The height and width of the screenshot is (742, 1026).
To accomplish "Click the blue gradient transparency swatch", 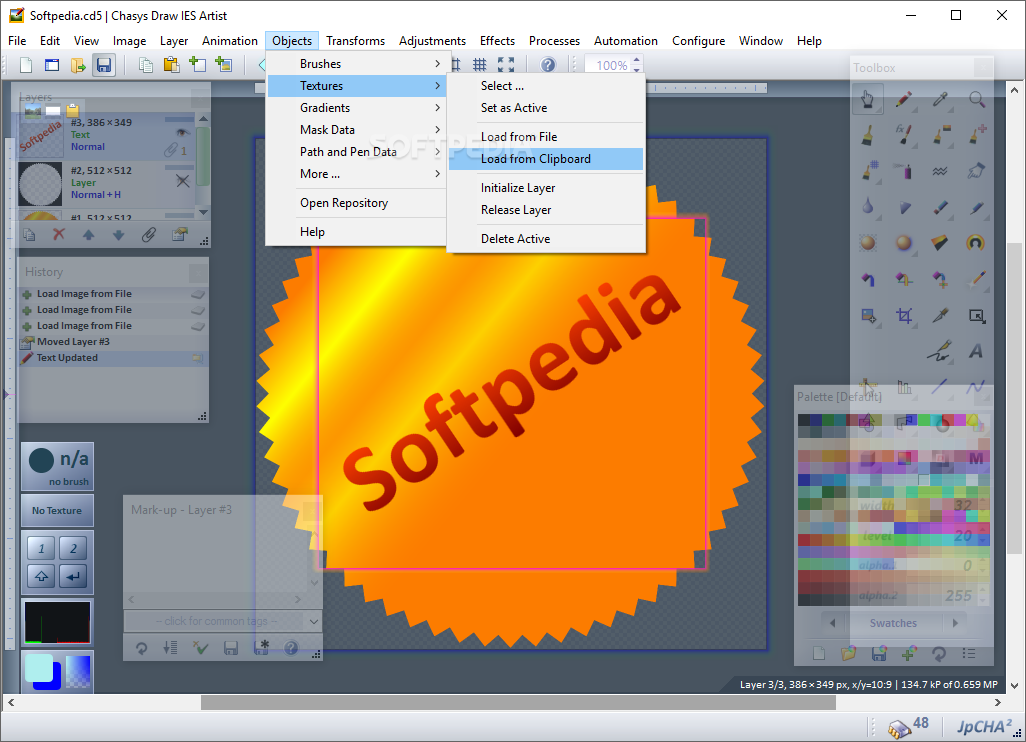I will click(x=78, y=671).
